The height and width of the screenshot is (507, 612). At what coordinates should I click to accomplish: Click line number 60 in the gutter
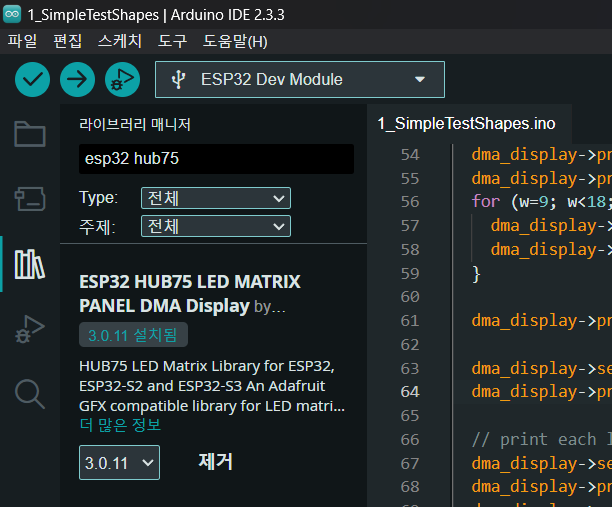[x=410, y=297]
